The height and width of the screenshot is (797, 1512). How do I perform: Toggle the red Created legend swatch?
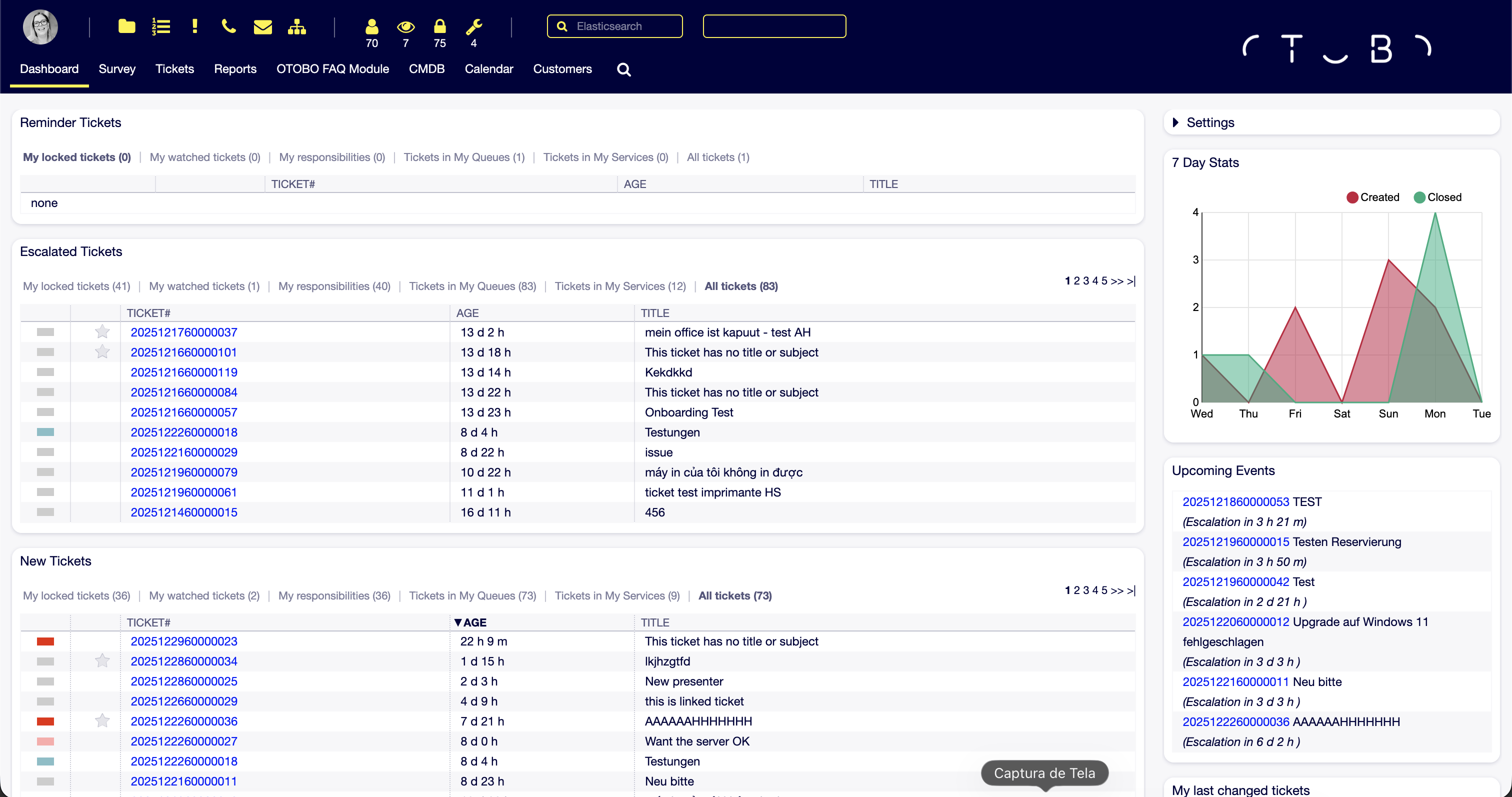click(1352, 197)
